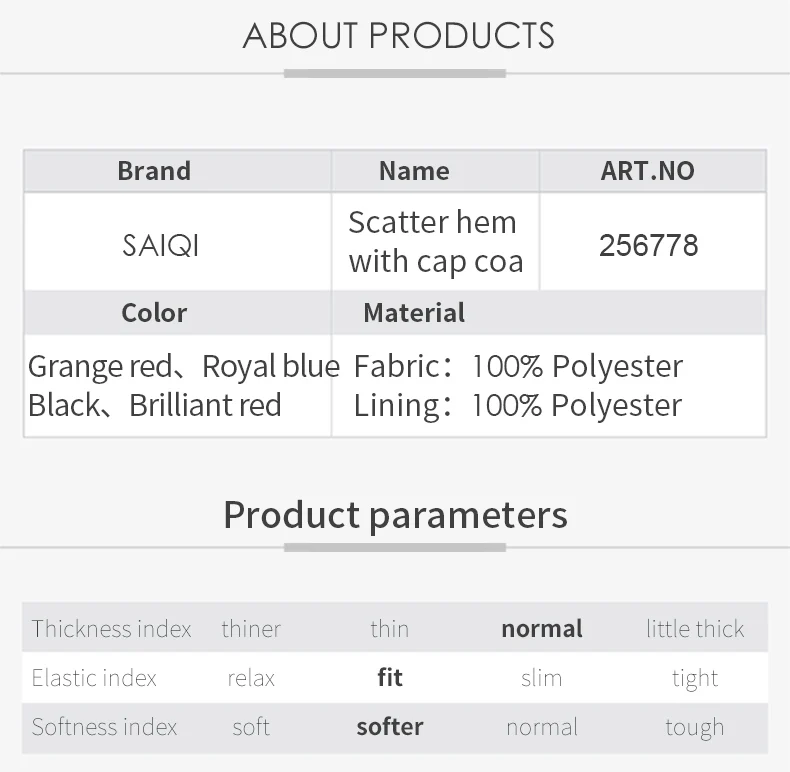Select the Thickness index row label

click(x=111, y=628)
